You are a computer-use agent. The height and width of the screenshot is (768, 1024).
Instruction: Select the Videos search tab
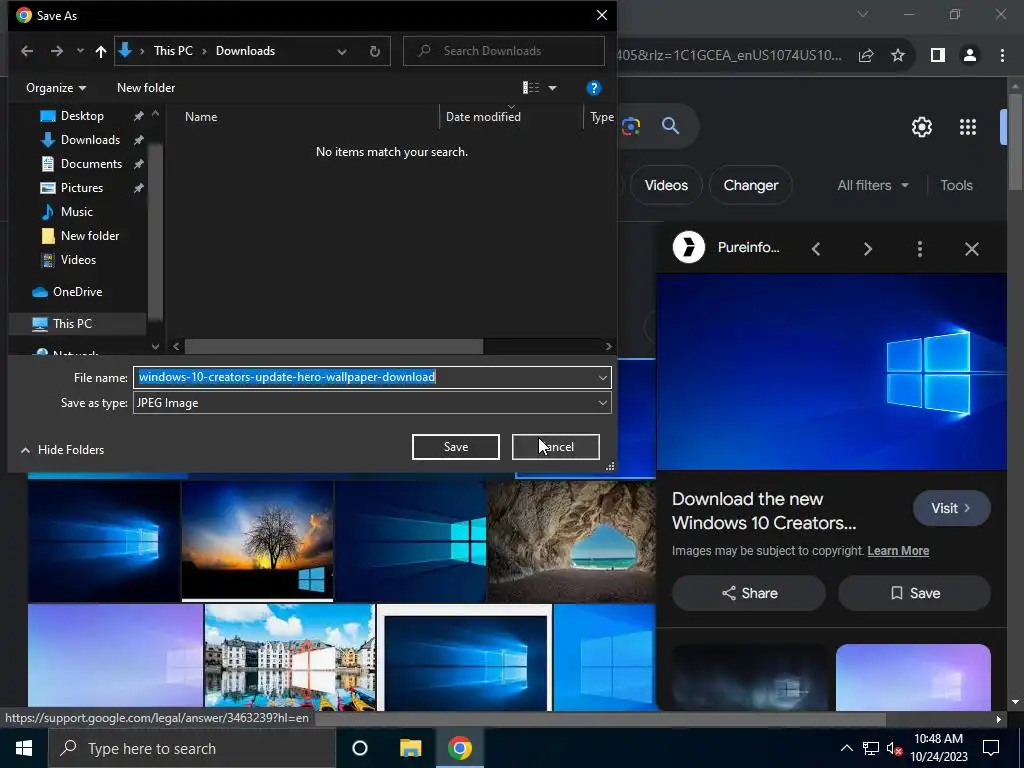666,185
